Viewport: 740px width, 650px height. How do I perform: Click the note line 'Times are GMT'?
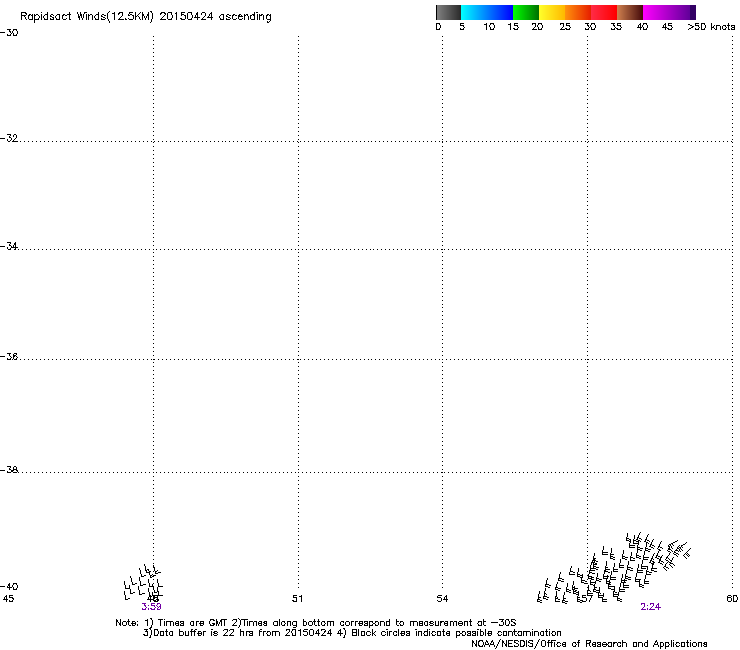193,623
